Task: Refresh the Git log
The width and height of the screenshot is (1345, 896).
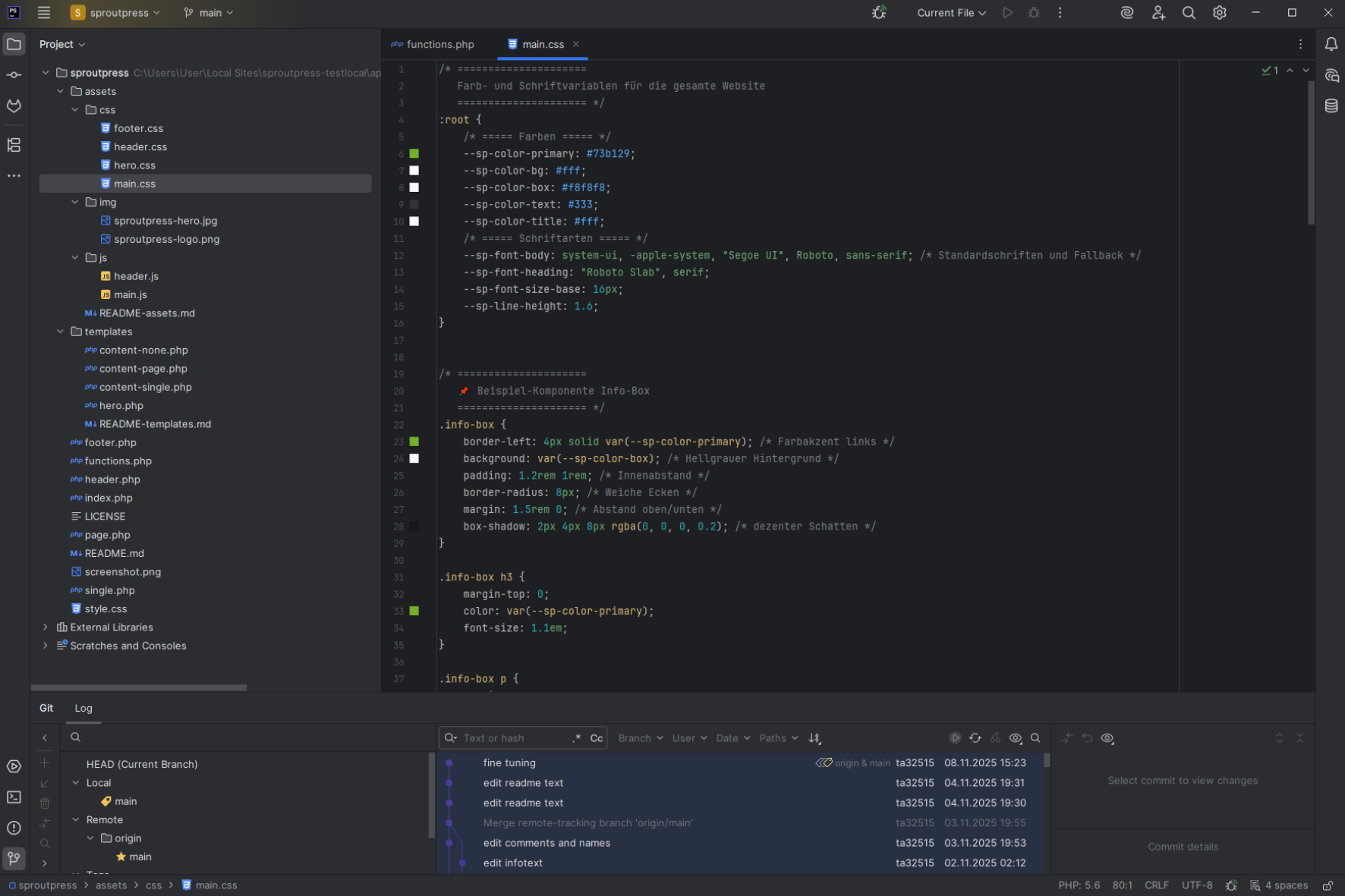Action: (975, 738)
